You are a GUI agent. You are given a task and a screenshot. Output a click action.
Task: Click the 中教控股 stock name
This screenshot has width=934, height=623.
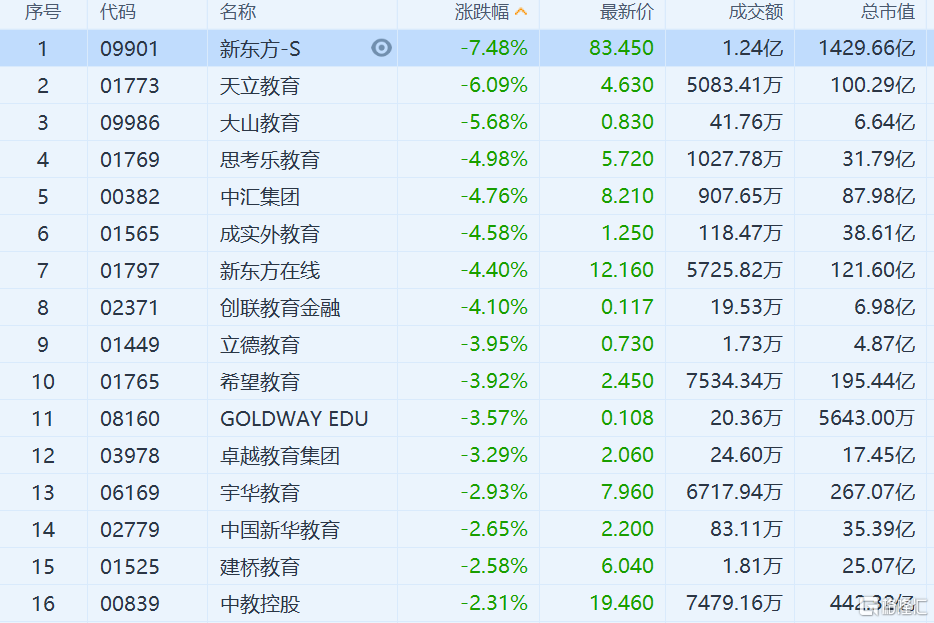(260, 604)
